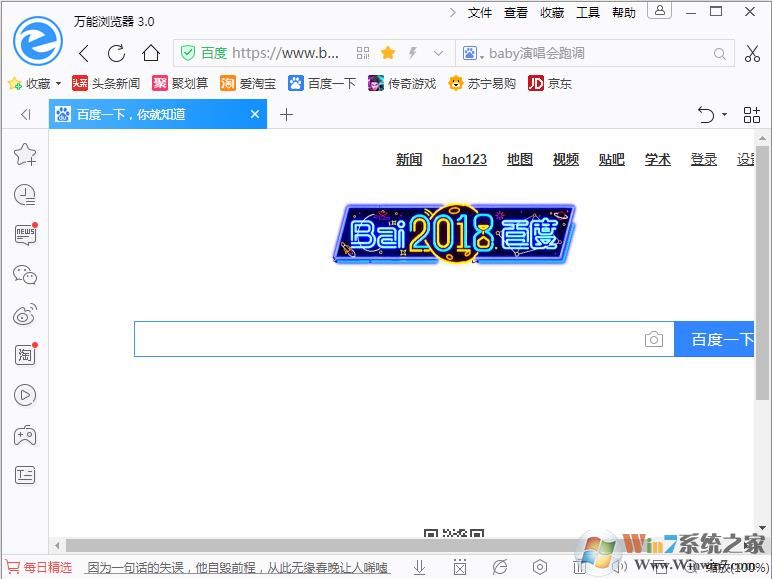Expand the 收藏 bookmarks dropdown
The image size is (772, 579).
tap(58, 84)
